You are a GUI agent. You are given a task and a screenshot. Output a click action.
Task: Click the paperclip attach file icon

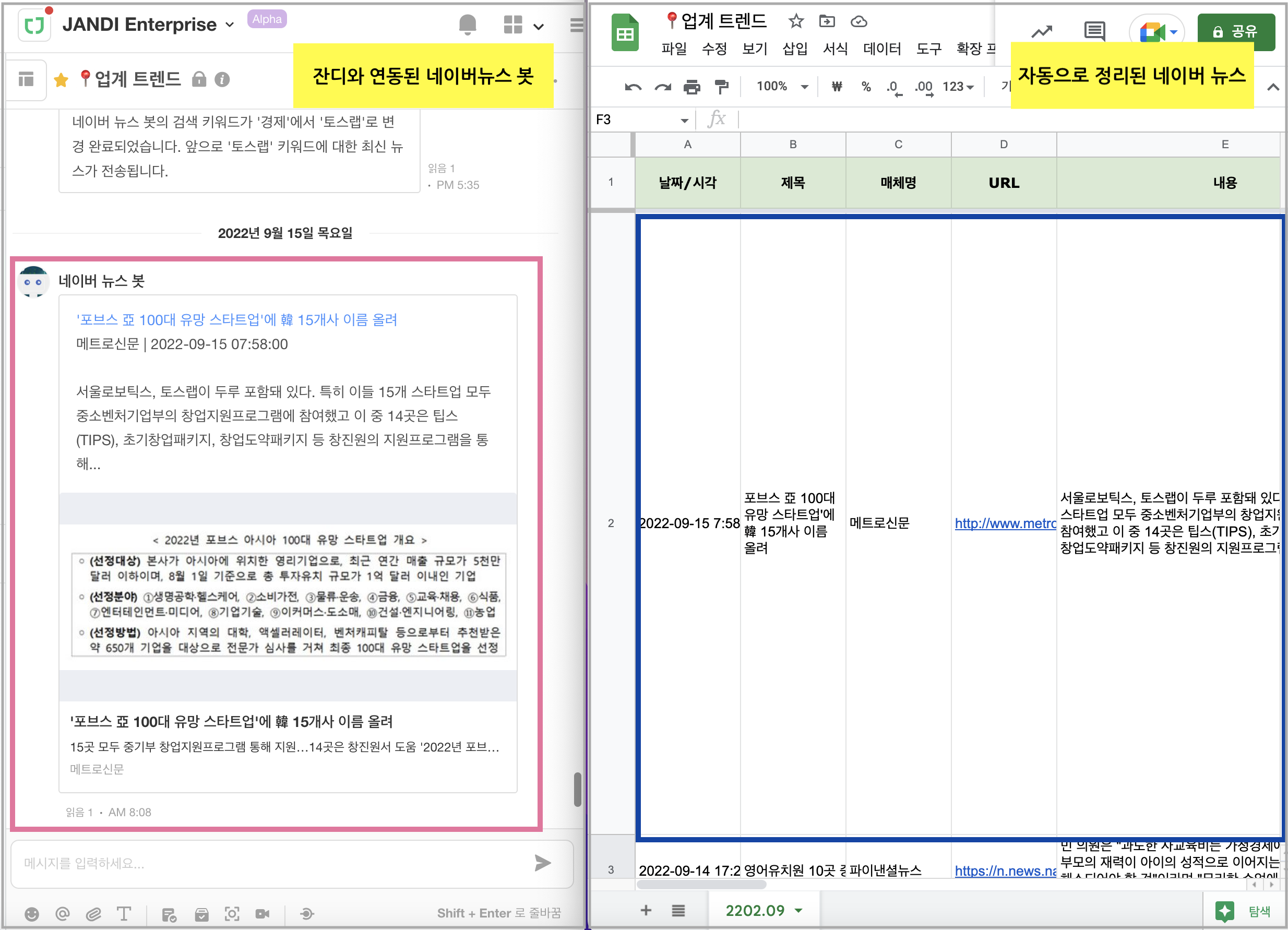point(93,913)
